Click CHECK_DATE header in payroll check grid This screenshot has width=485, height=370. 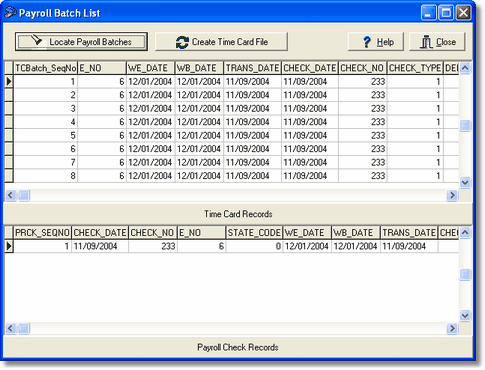click(x=100, y=233)
